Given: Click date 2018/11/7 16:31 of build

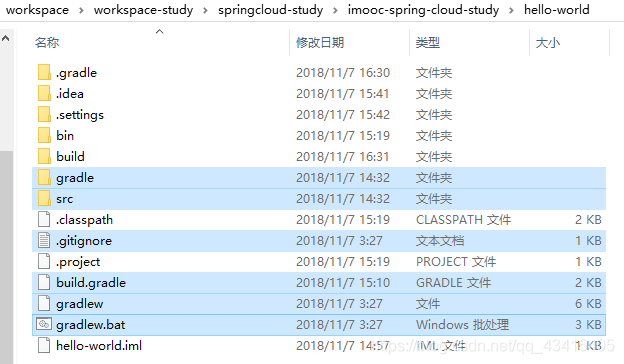Looking at the screenshot, I should click(x=343, y=157).
